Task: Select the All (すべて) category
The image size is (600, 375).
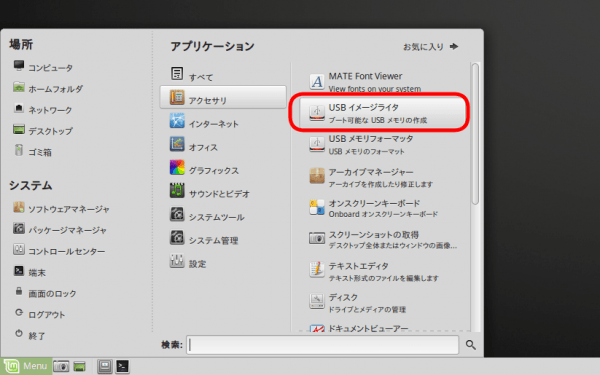Action: [223, 74]
